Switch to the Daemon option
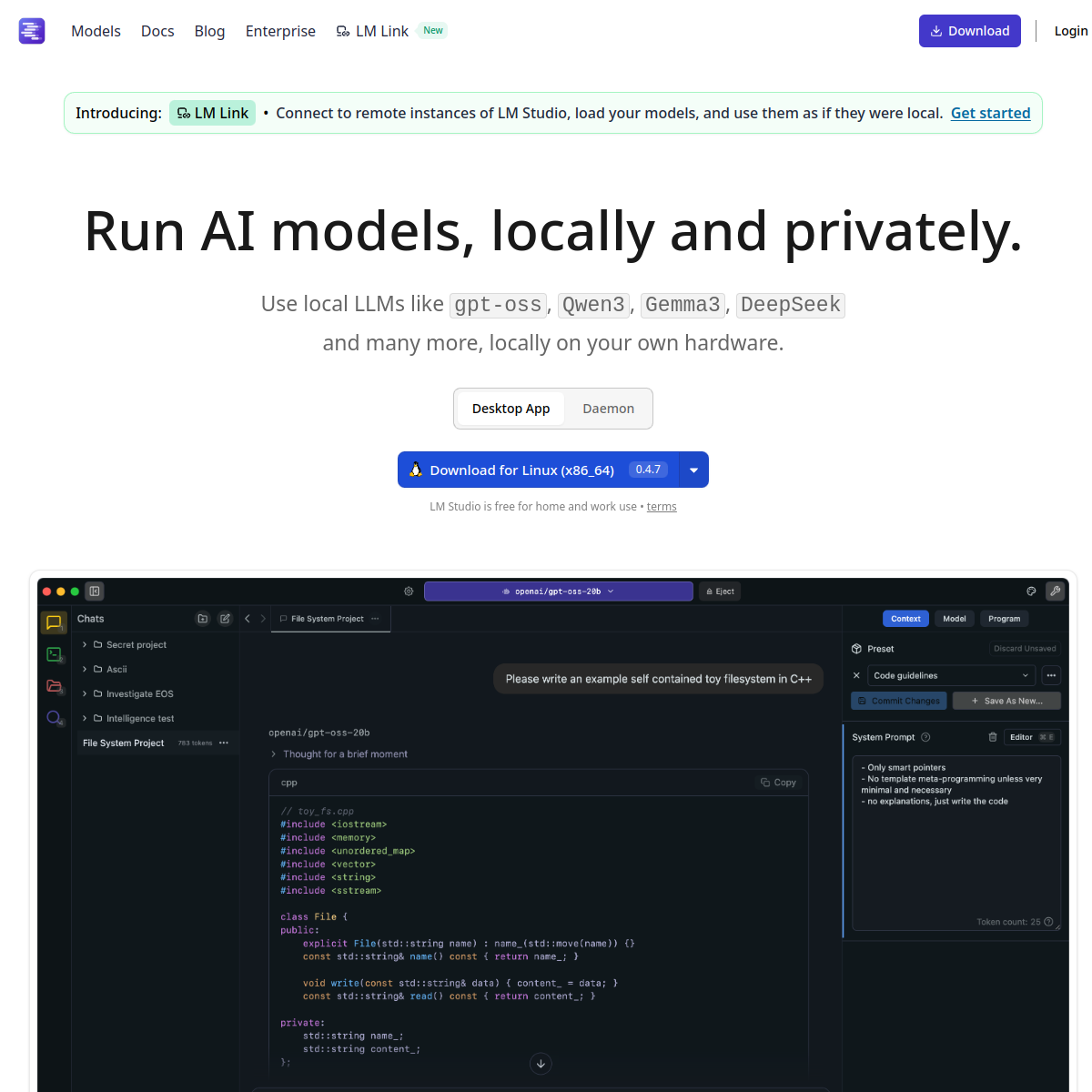Screen dimensions: 1092x1092 (608, 409)
